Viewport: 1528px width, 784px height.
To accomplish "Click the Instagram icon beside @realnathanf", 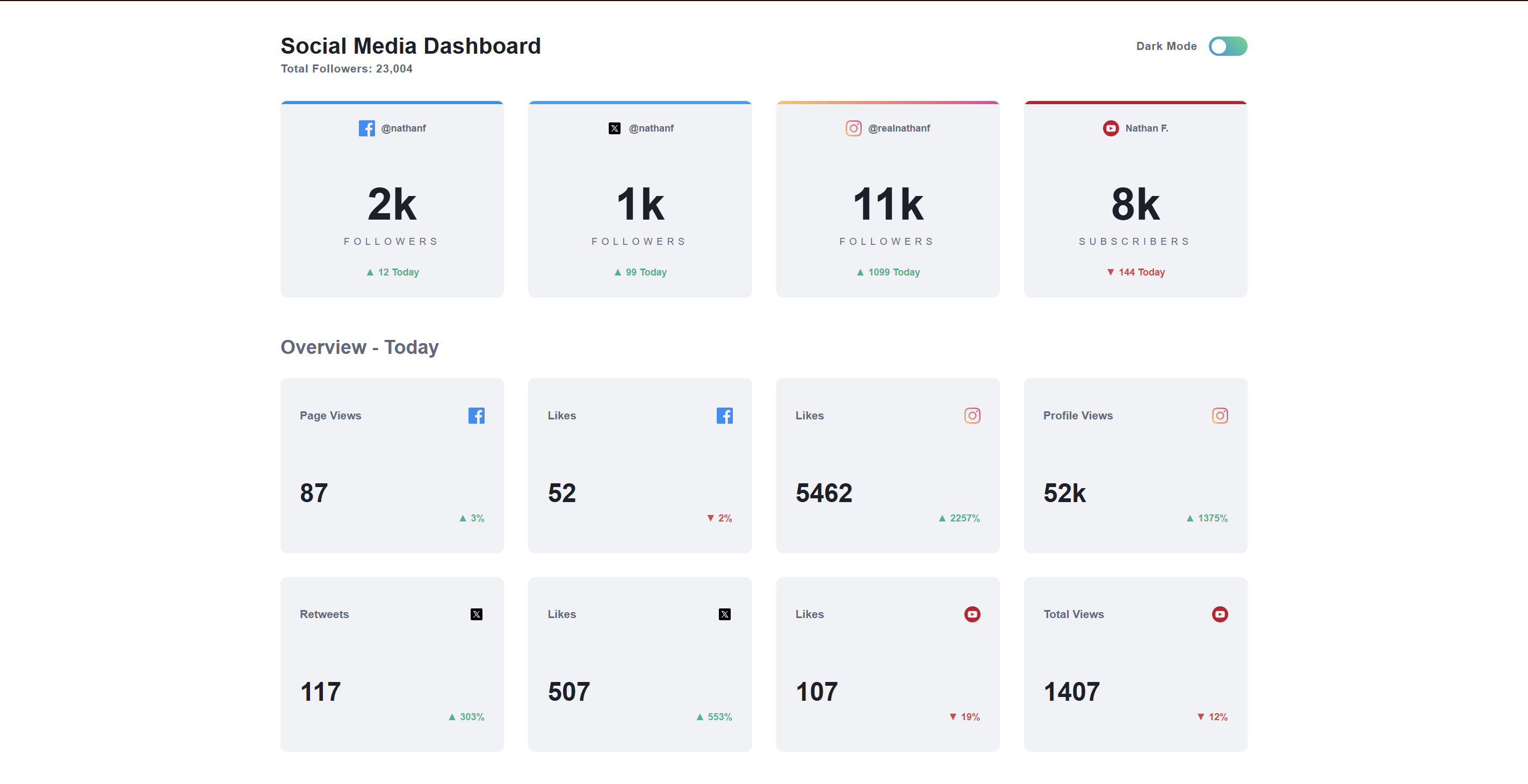I will [x=853, y=128].
